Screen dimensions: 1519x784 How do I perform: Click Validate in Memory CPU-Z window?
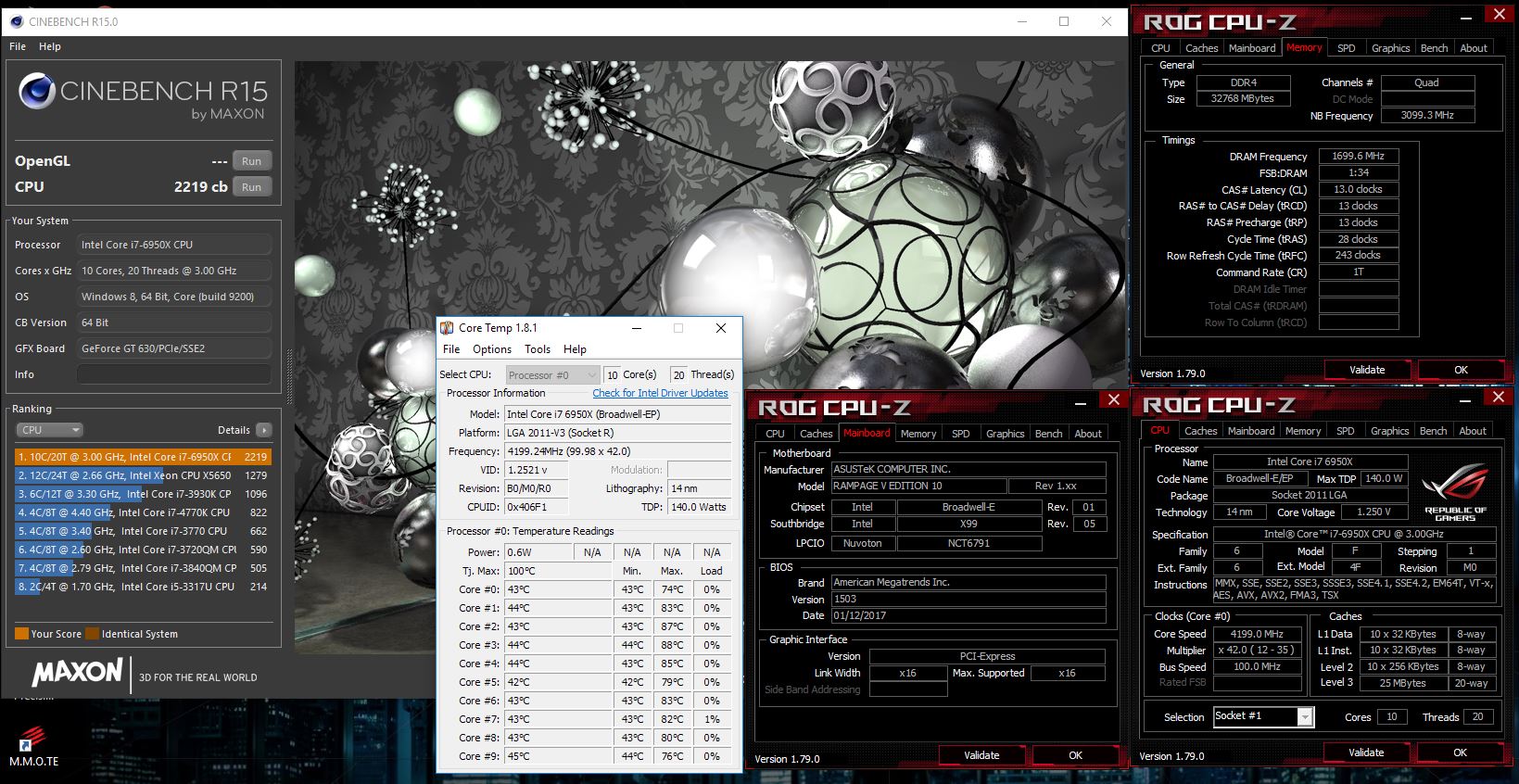[x=1367, y=370]
